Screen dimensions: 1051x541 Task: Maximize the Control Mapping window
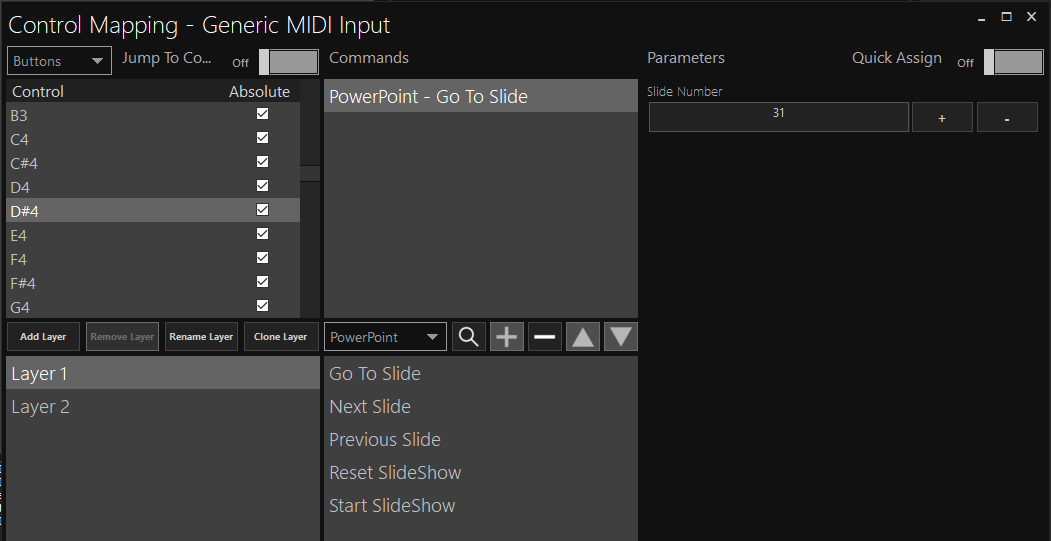[x=1007, y=16]
